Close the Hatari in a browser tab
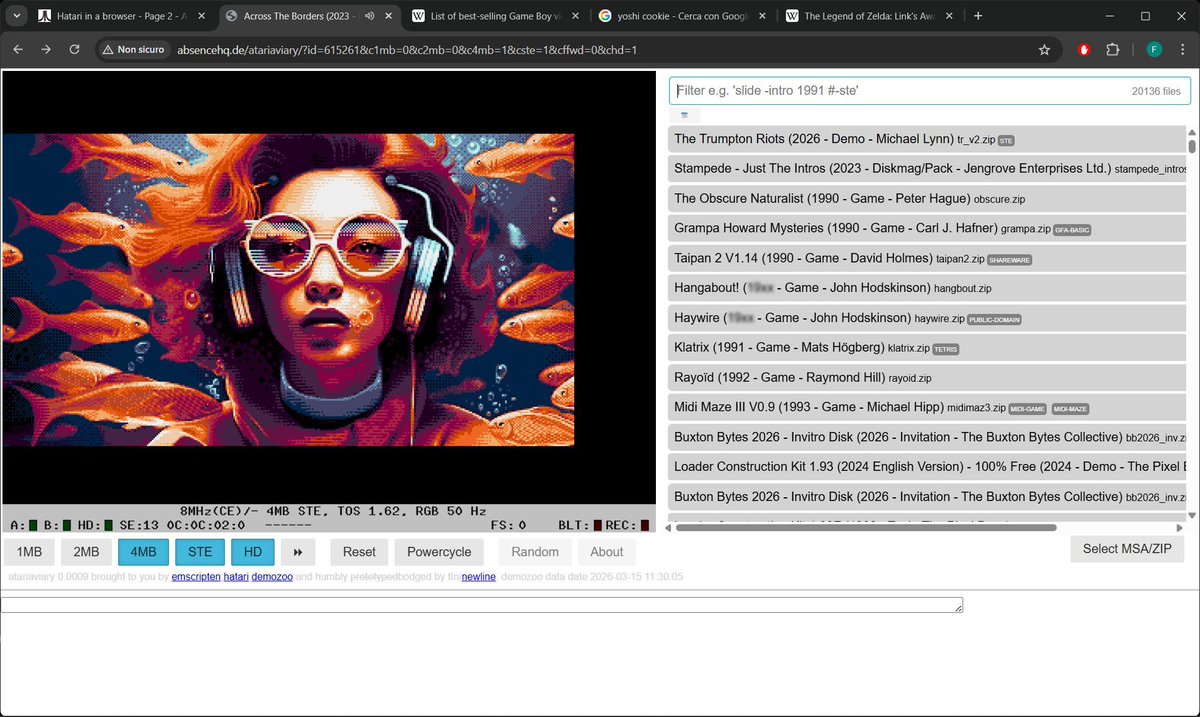 coord(203,16)
